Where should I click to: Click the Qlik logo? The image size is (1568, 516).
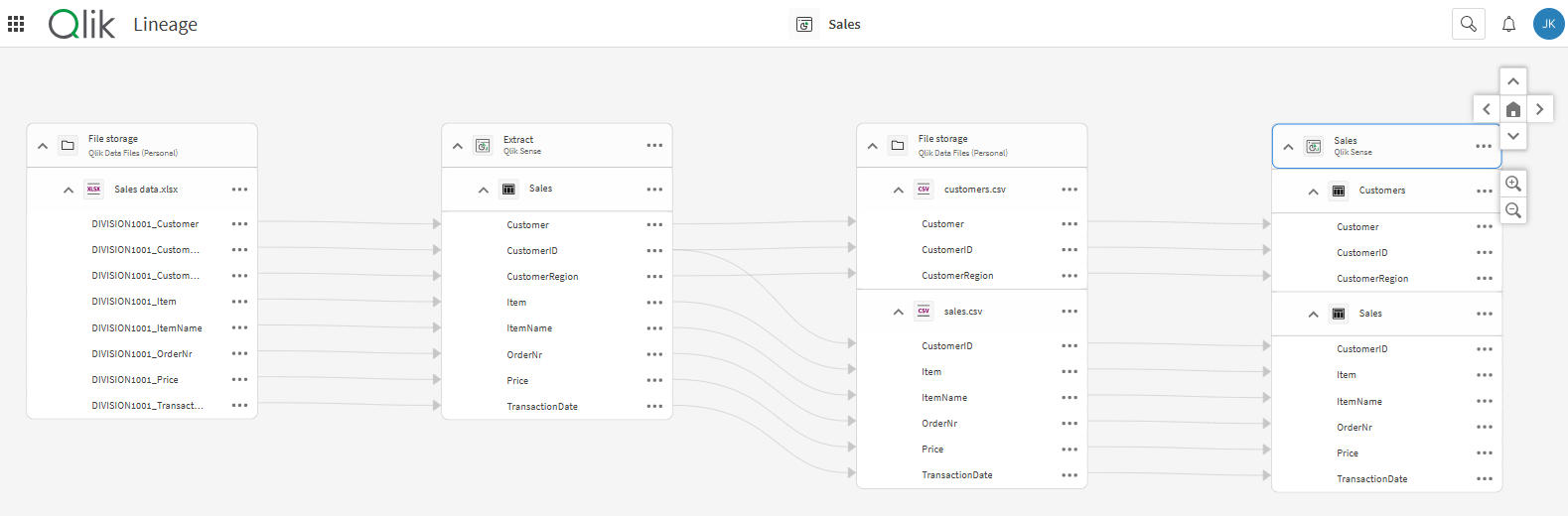point(81,24)
